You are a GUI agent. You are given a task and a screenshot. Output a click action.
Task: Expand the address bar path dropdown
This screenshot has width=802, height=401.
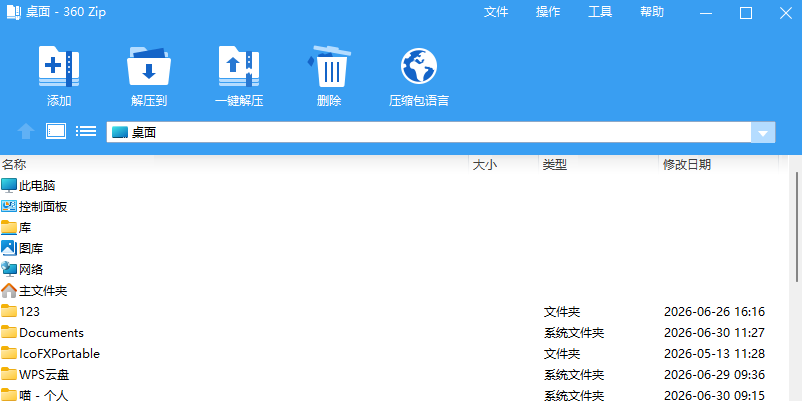tap(763, 132)
